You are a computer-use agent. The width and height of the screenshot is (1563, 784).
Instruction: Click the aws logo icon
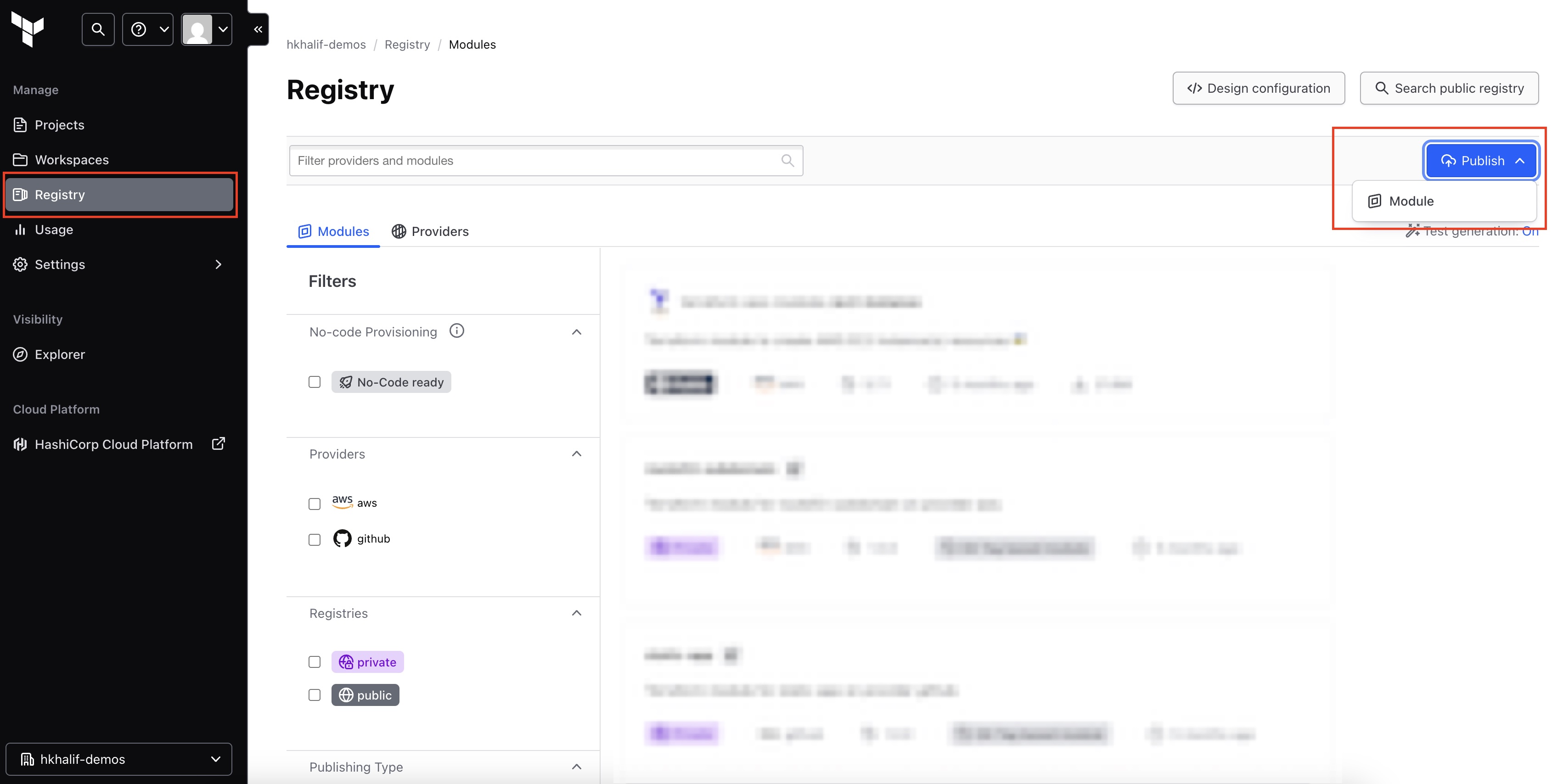(342, 501)
